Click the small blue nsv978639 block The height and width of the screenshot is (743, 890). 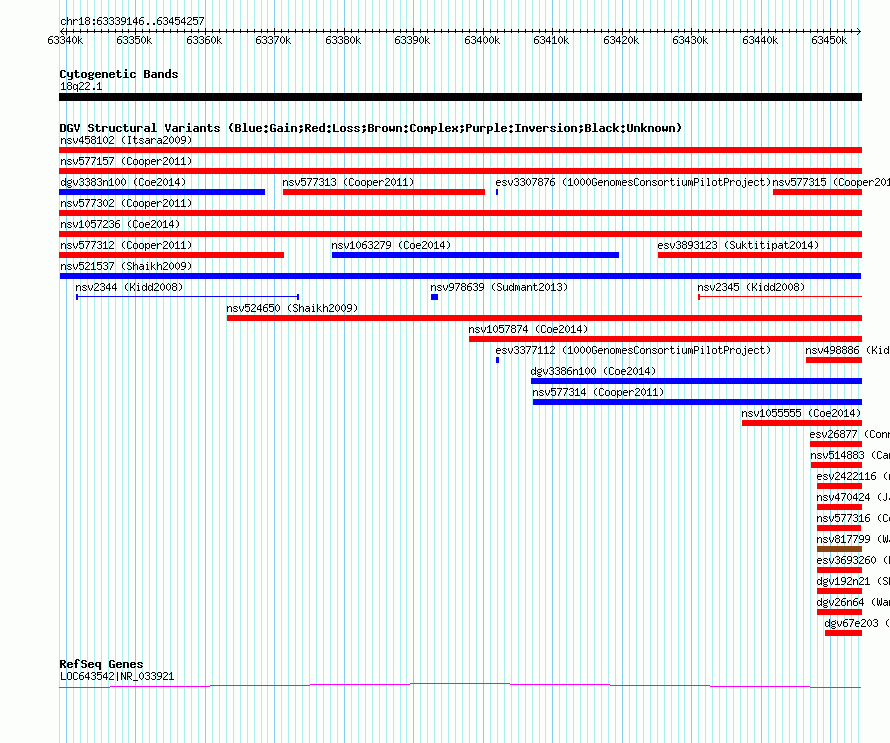tap(434, 297)
